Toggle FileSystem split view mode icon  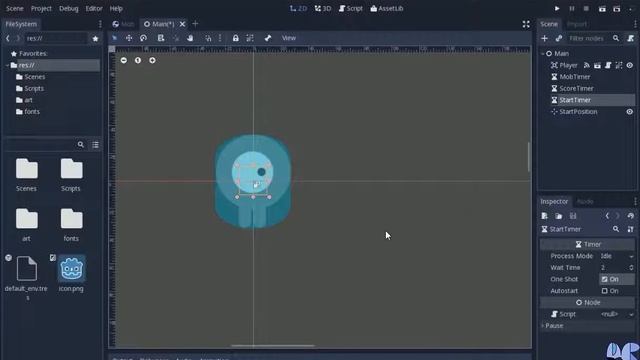96,145
